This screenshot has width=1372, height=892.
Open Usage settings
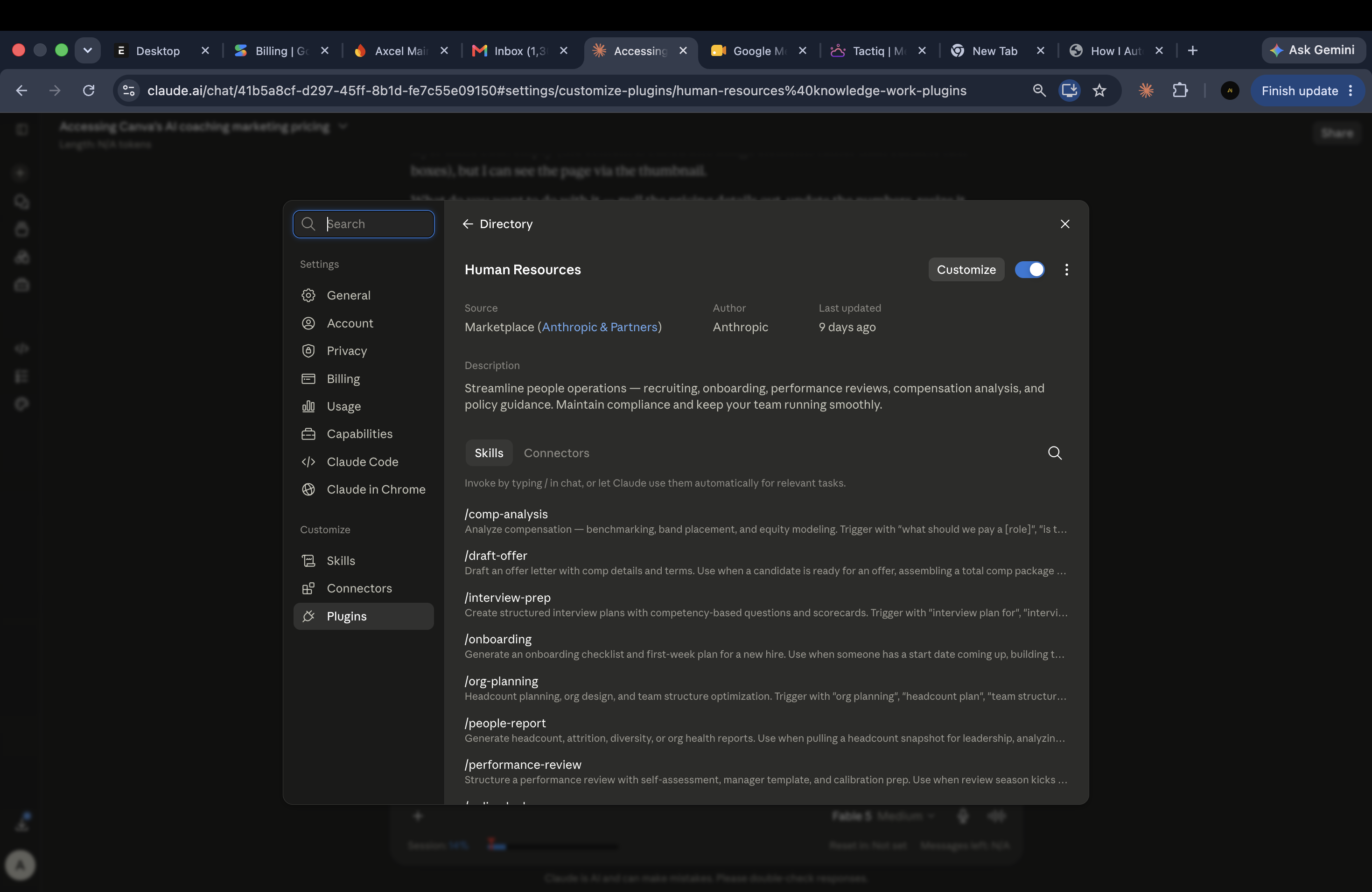point(363,406)
